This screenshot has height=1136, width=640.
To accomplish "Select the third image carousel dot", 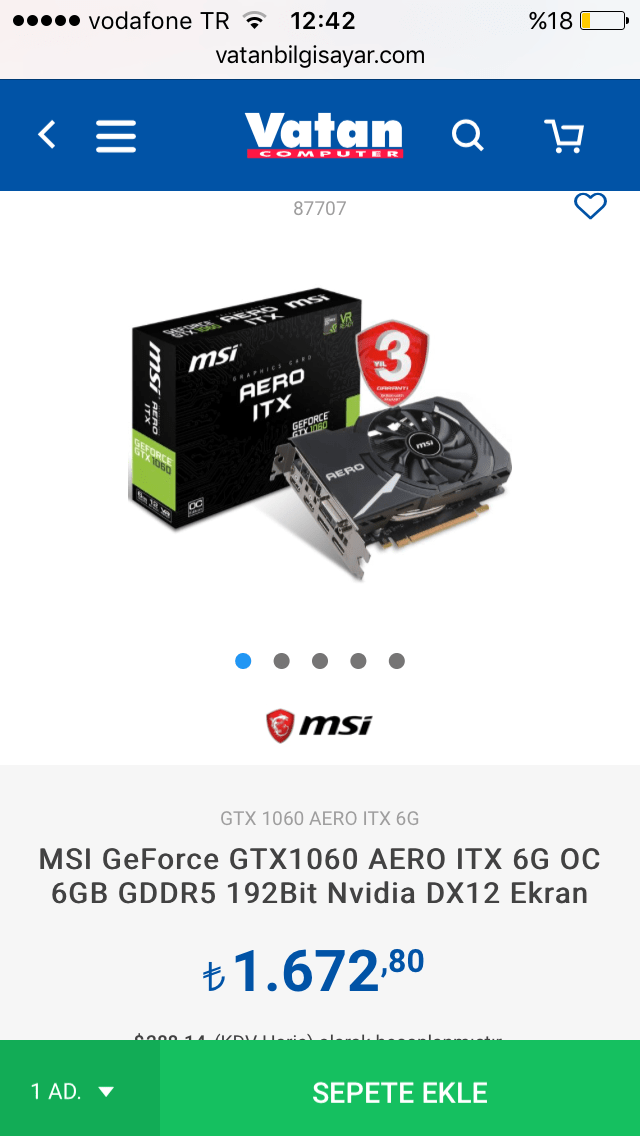I will tap(320, 661).
